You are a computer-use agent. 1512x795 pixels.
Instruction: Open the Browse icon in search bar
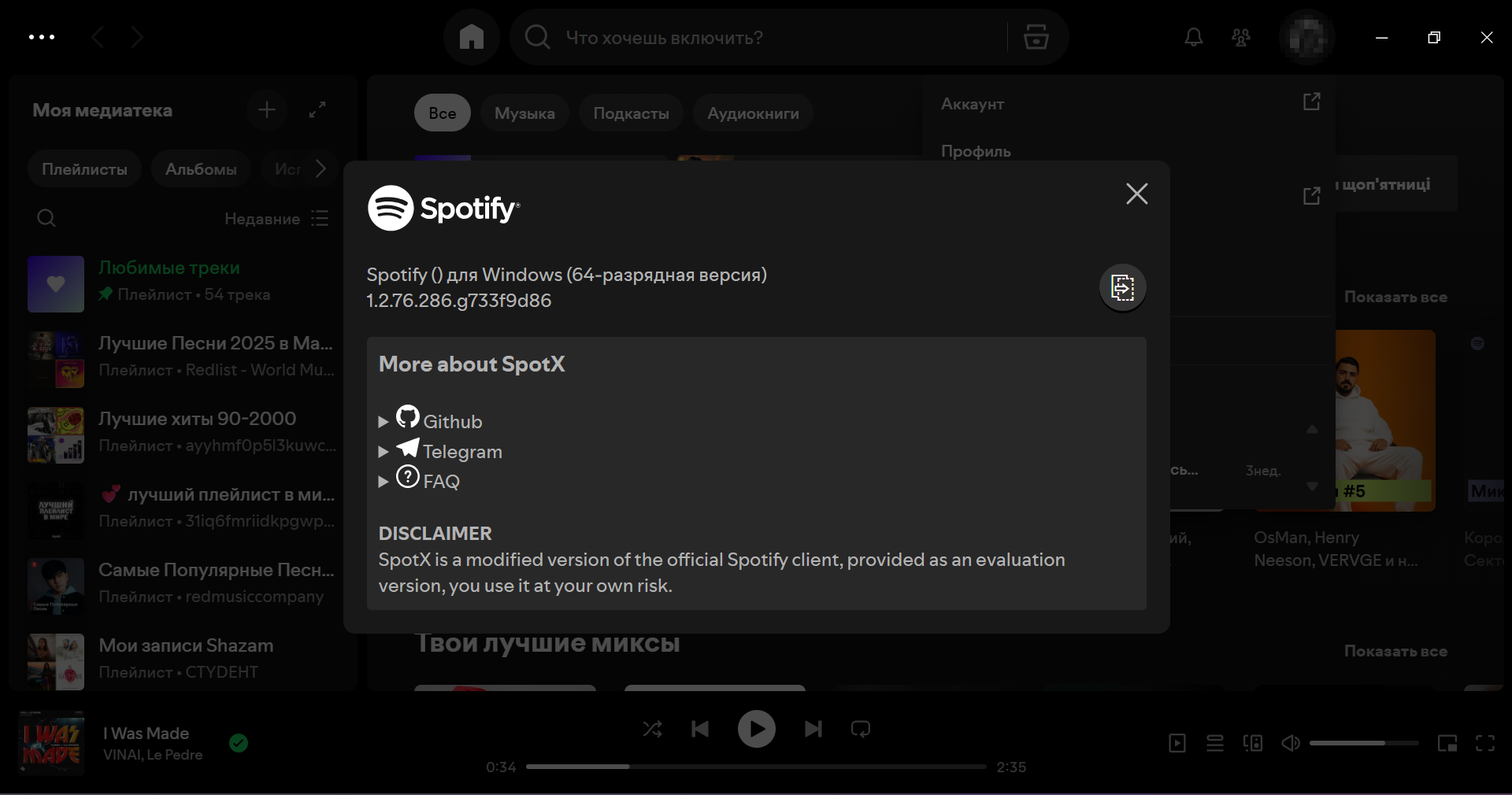click(x=1036, y=37)
